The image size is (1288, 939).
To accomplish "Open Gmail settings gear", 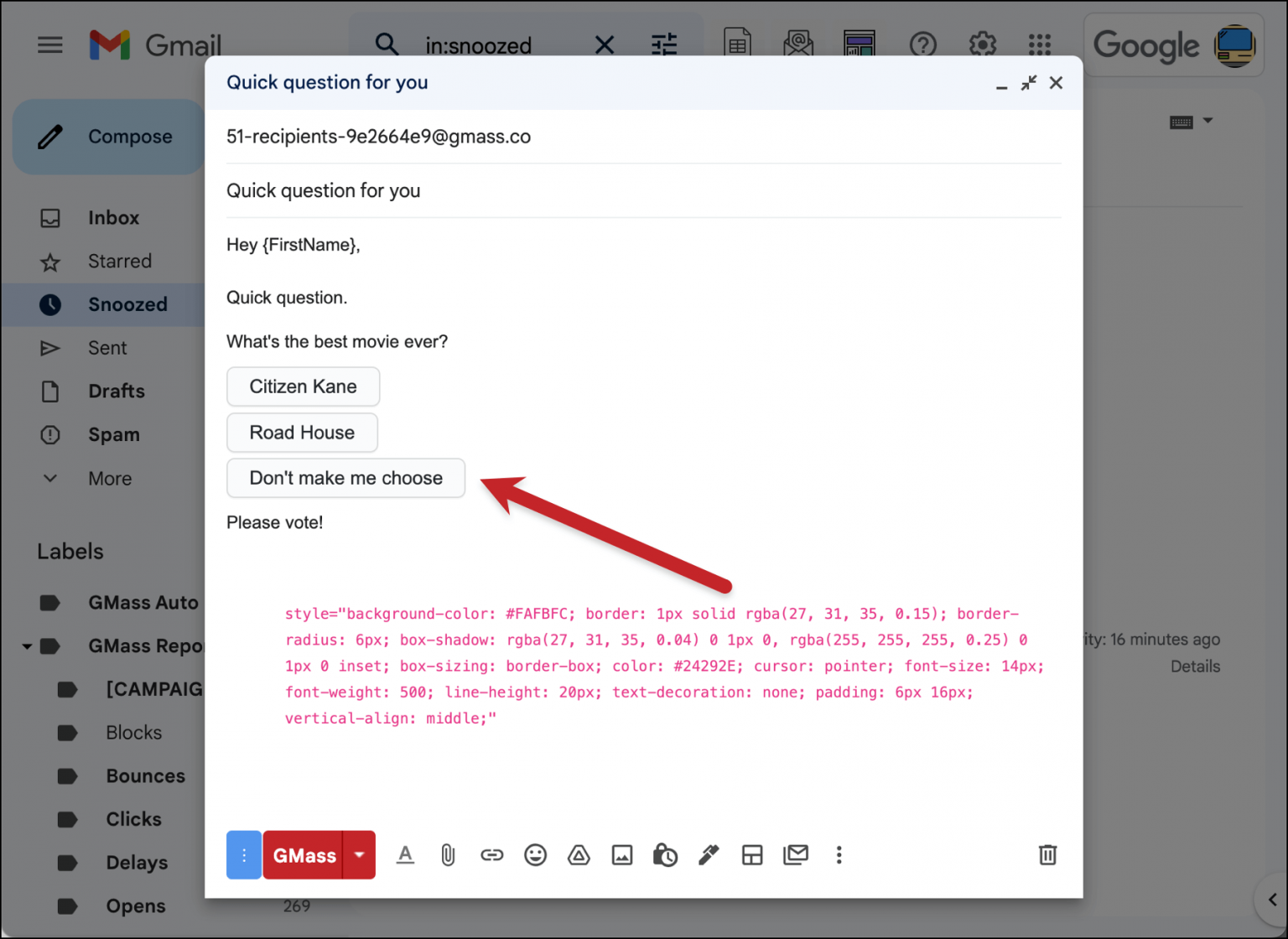I will pos(982,44).
